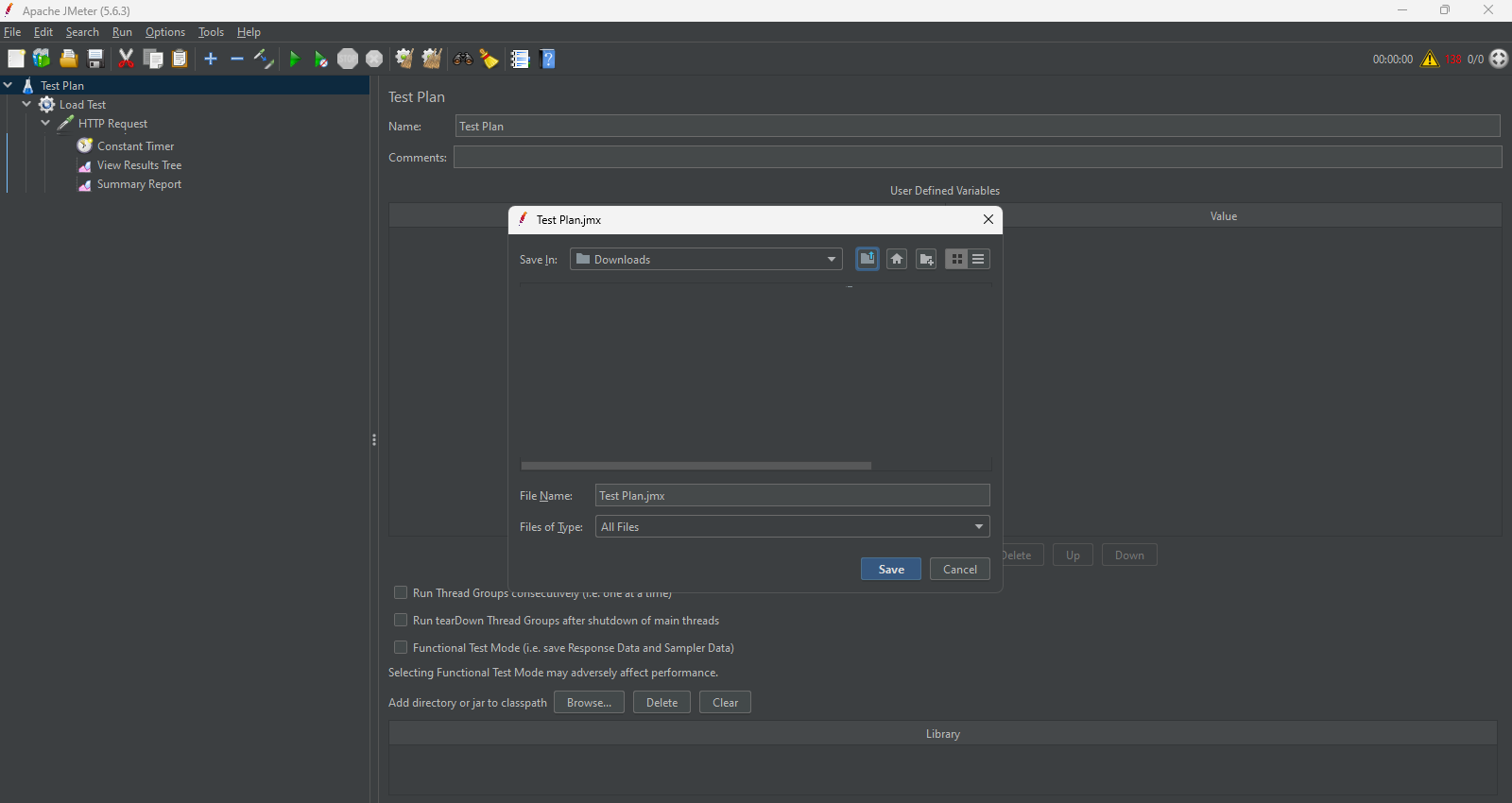Viewport: 1512px width, 803px height.
Task: Click the File Name input field
Action: pyautogui.click(x=793, y=495)
